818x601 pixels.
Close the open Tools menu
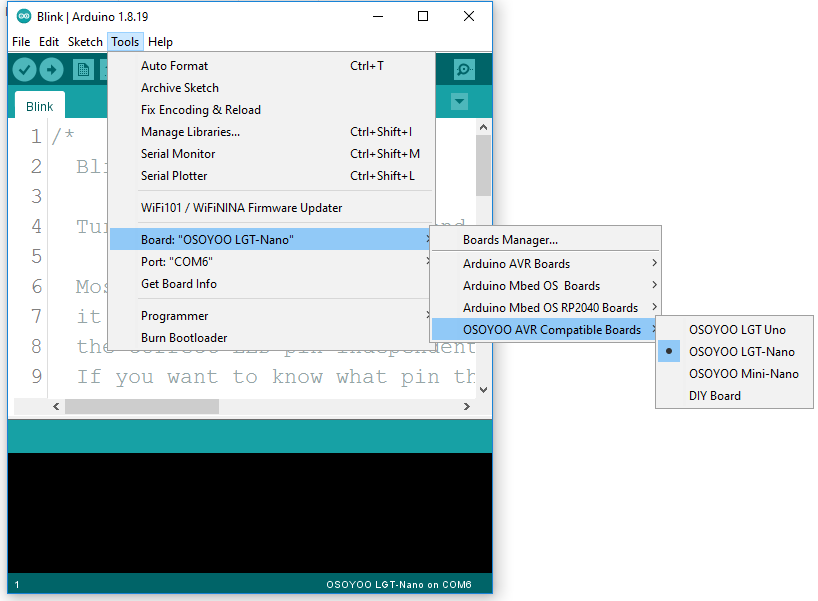(125, 42)
